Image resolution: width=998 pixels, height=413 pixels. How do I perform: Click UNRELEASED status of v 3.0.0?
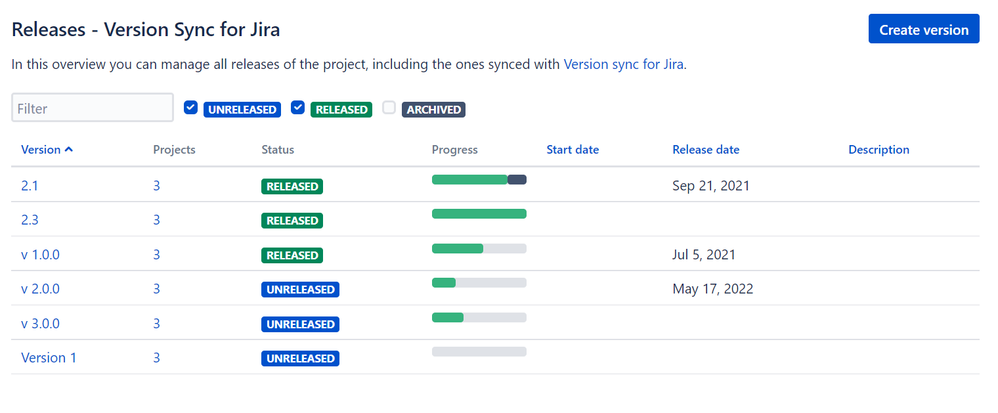300,324
